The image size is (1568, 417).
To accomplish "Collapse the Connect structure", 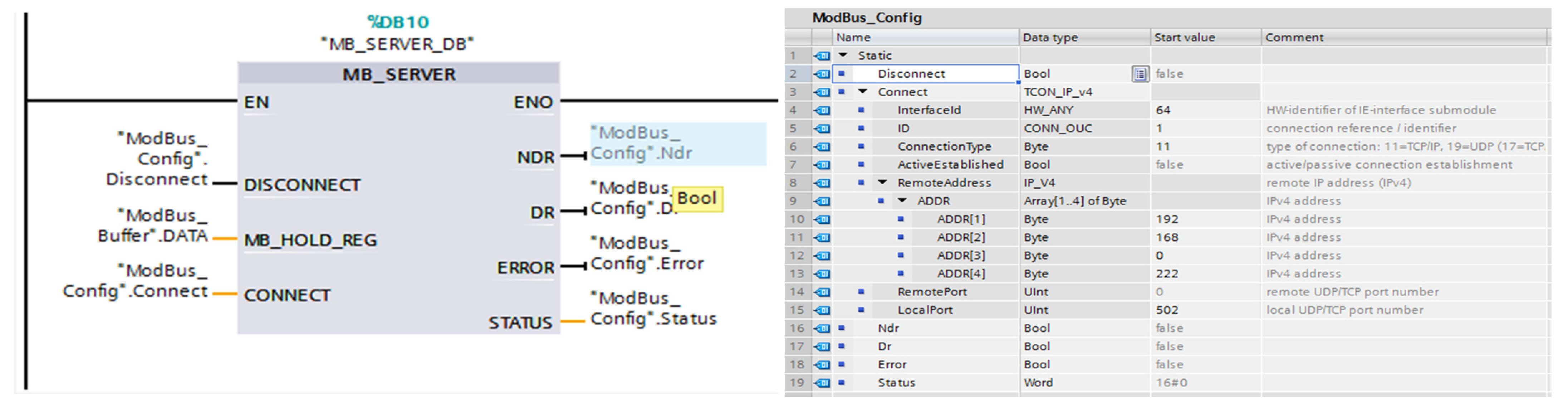I will point(863,91).
